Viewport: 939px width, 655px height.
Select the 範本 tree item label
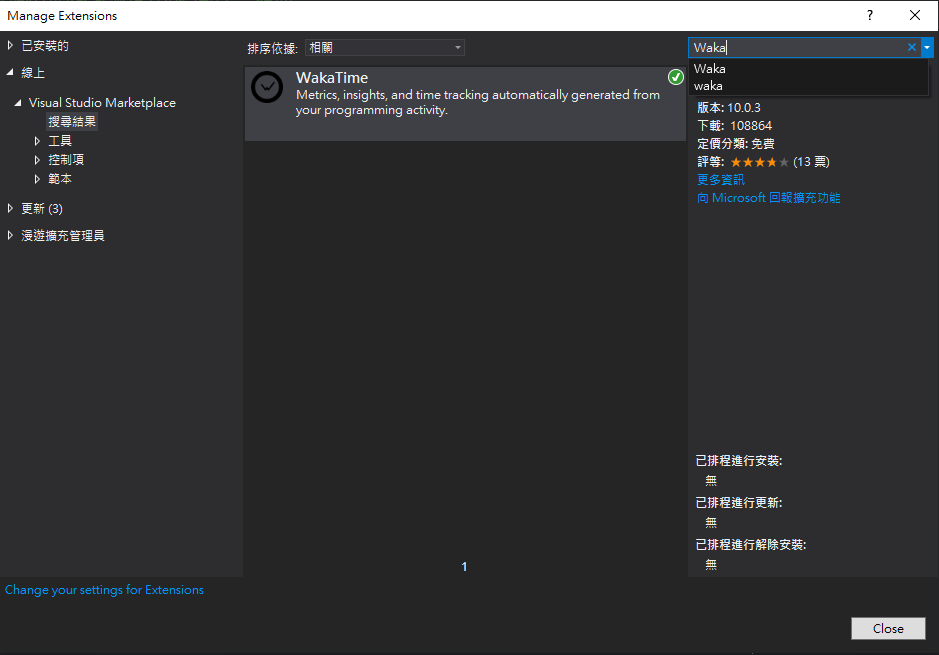tap(60, 178)
